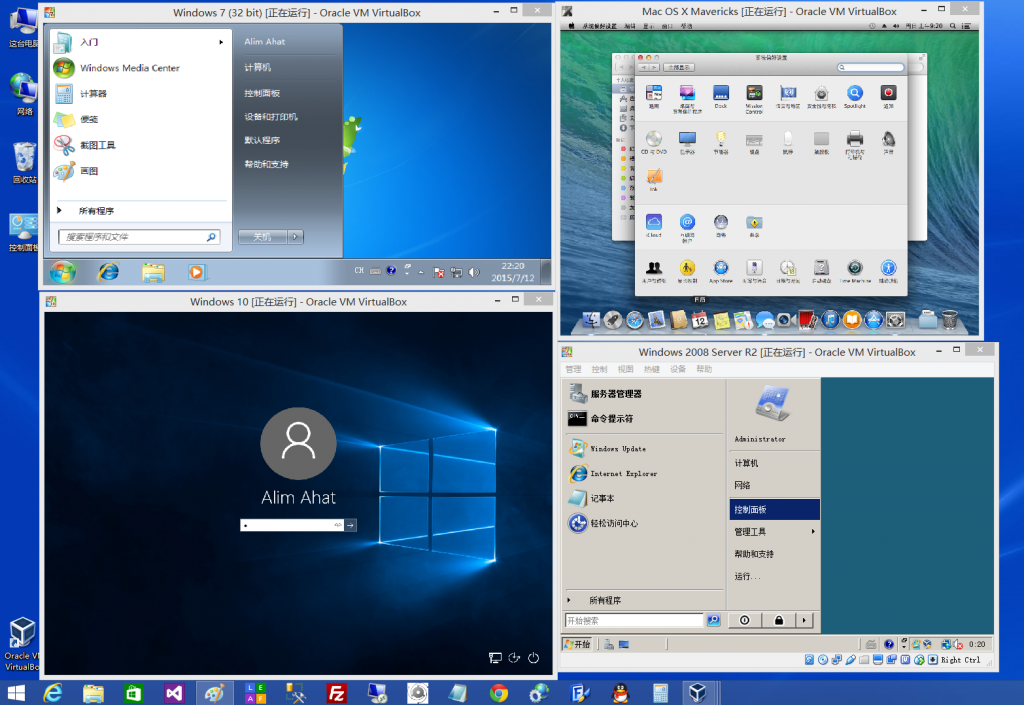
Task: Click the host Windows Start button
Action: [x=16, y=693]
